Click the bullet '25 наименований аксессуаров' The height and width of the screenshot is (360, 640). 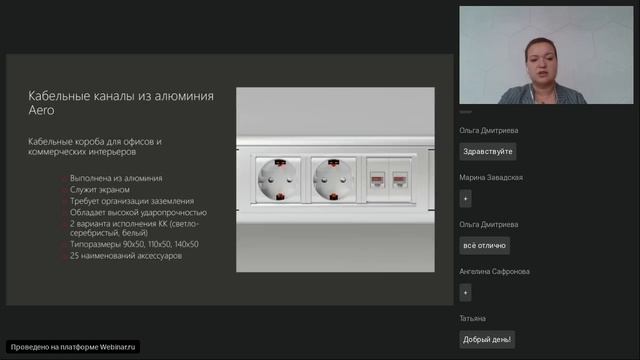126,256
